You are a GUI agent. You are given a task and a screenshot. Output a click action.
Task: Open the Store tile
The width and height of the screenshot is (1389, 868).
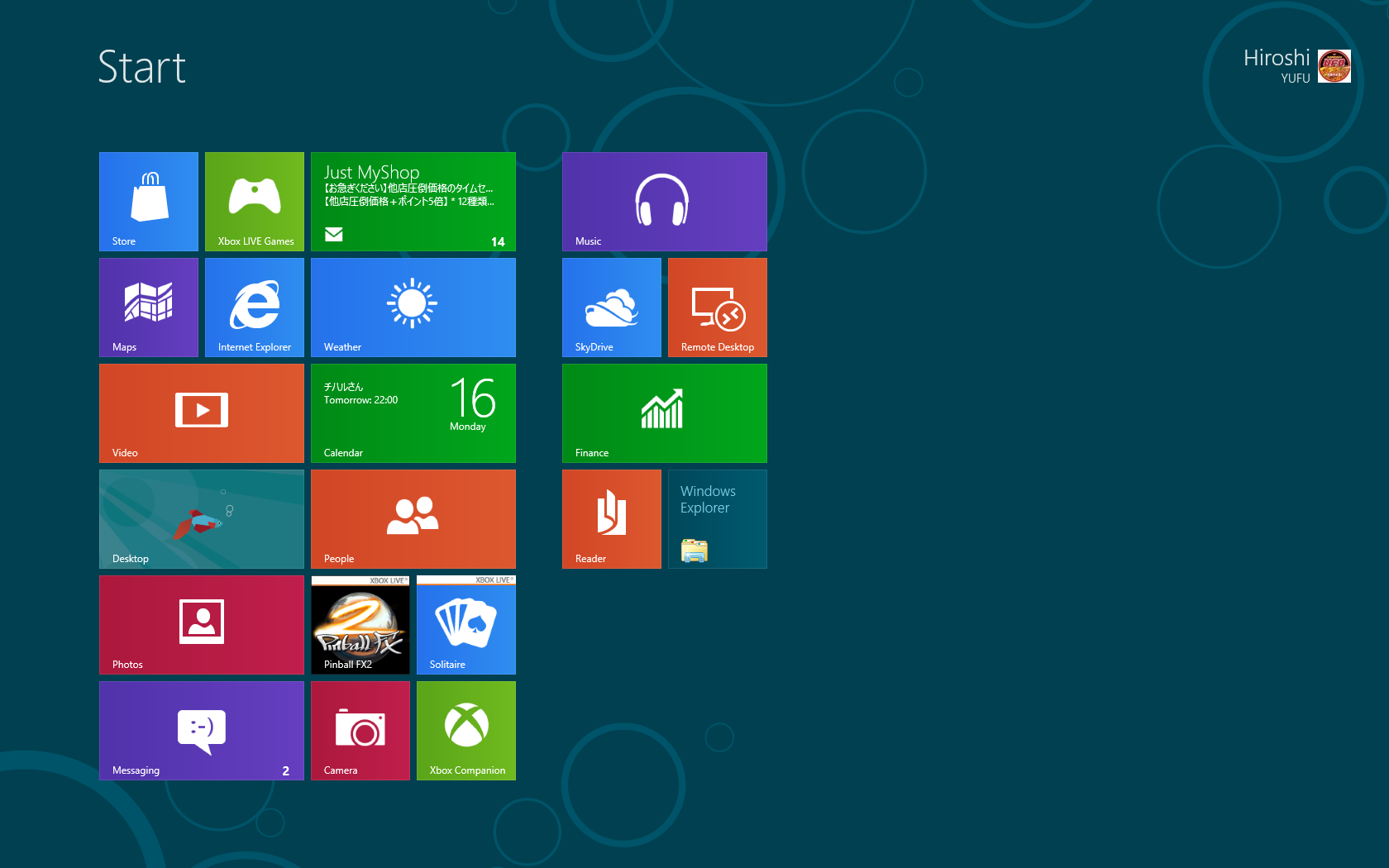(149, 202)
